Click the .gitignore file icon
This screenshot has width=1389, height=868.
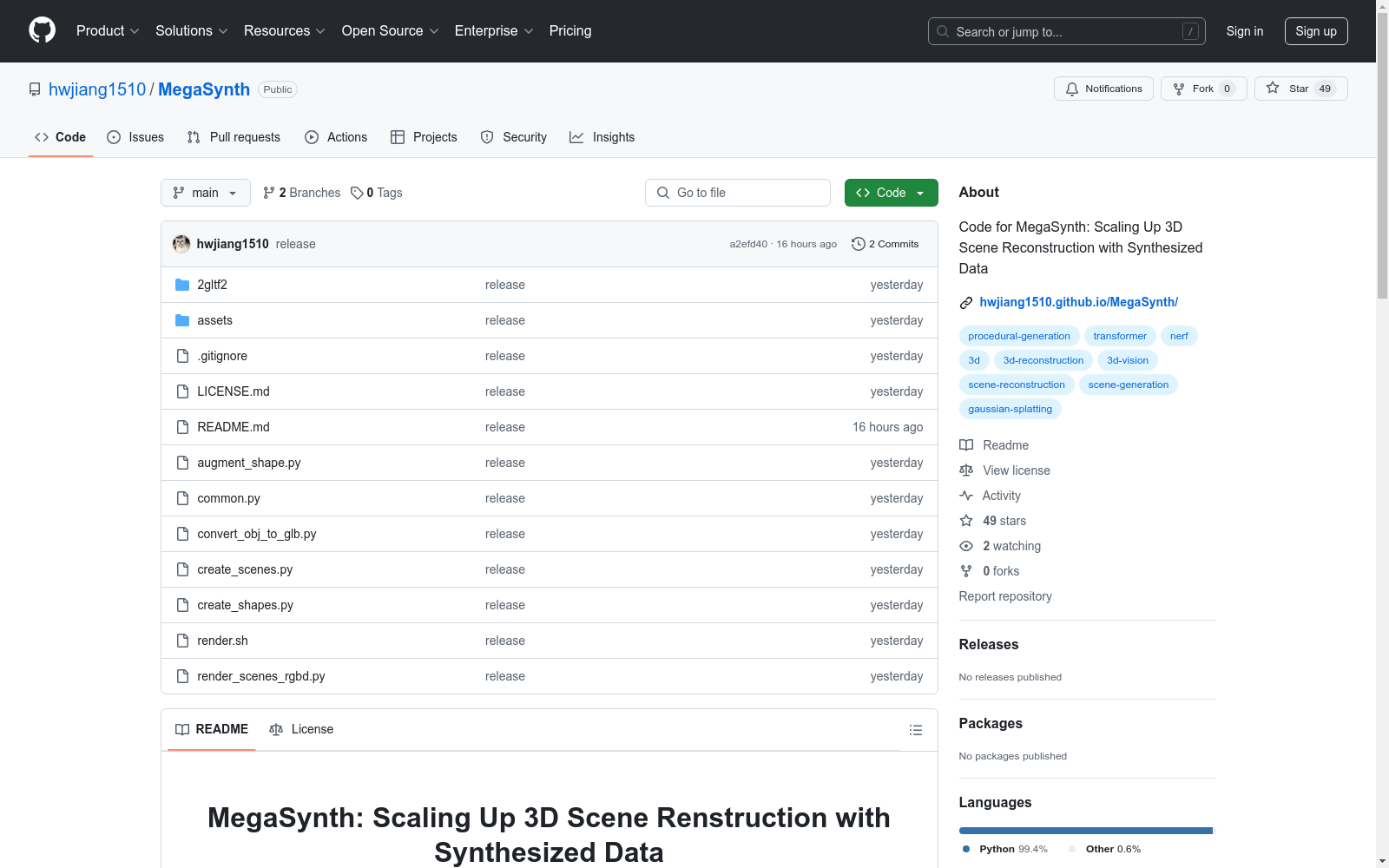point(182,356)
